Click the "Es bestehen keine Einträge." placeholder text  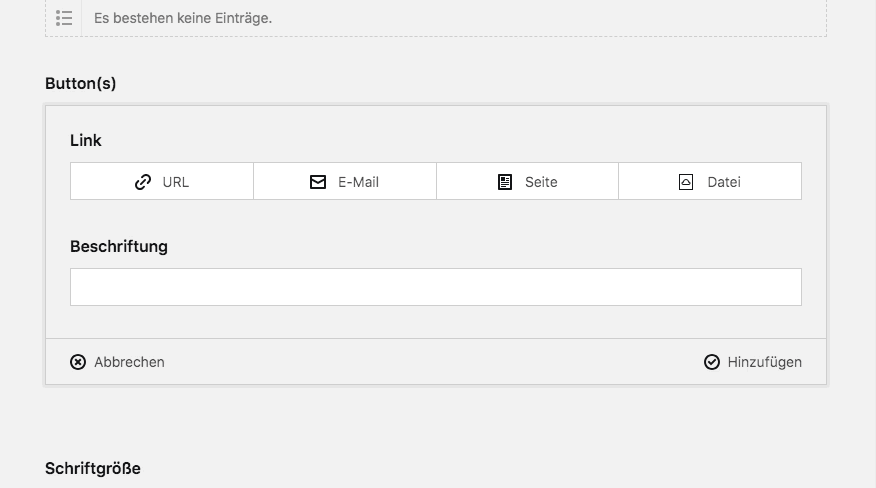(x=183, y=18)
